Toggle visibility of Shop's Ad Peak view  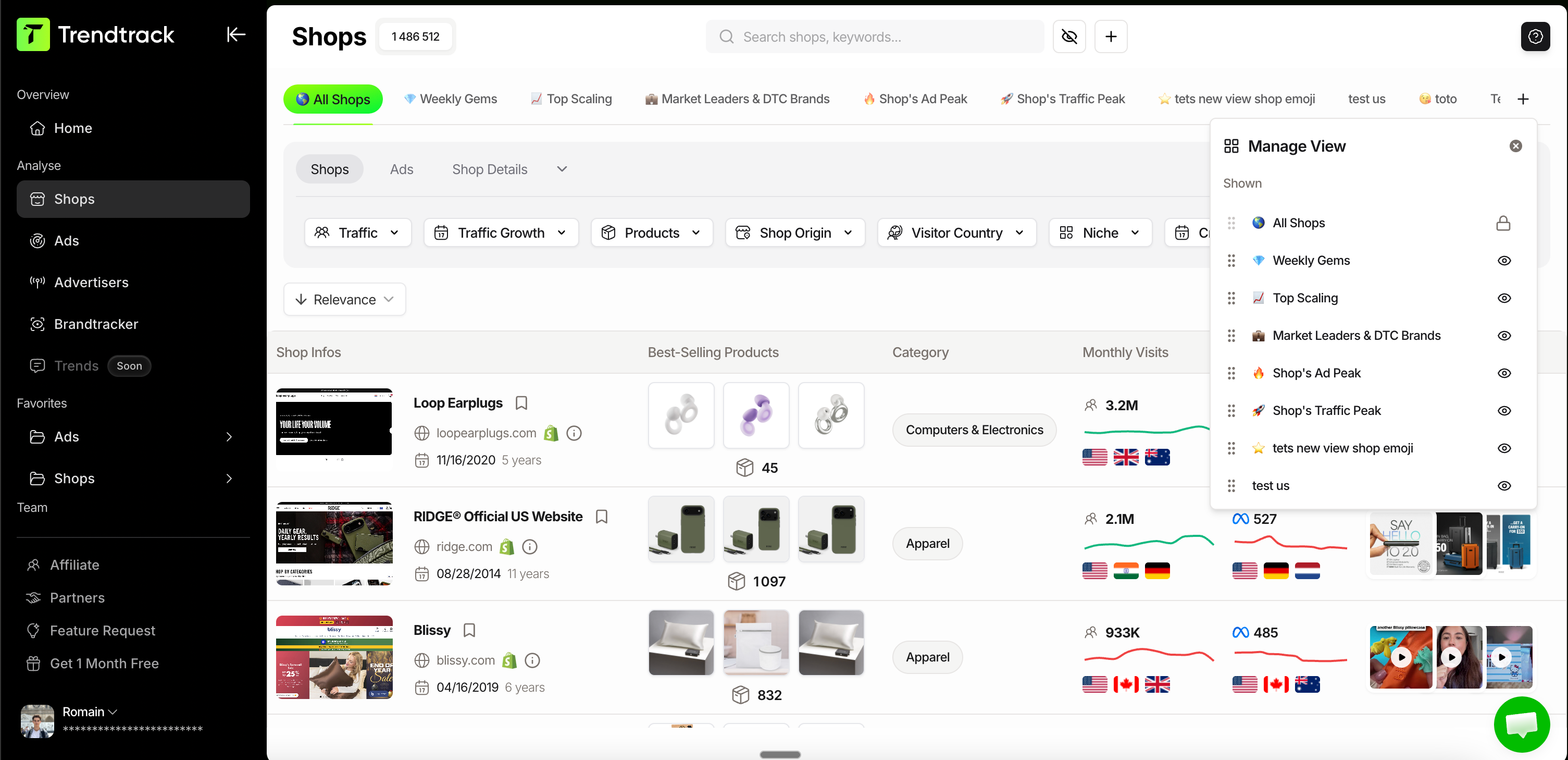coord(1503,373)
